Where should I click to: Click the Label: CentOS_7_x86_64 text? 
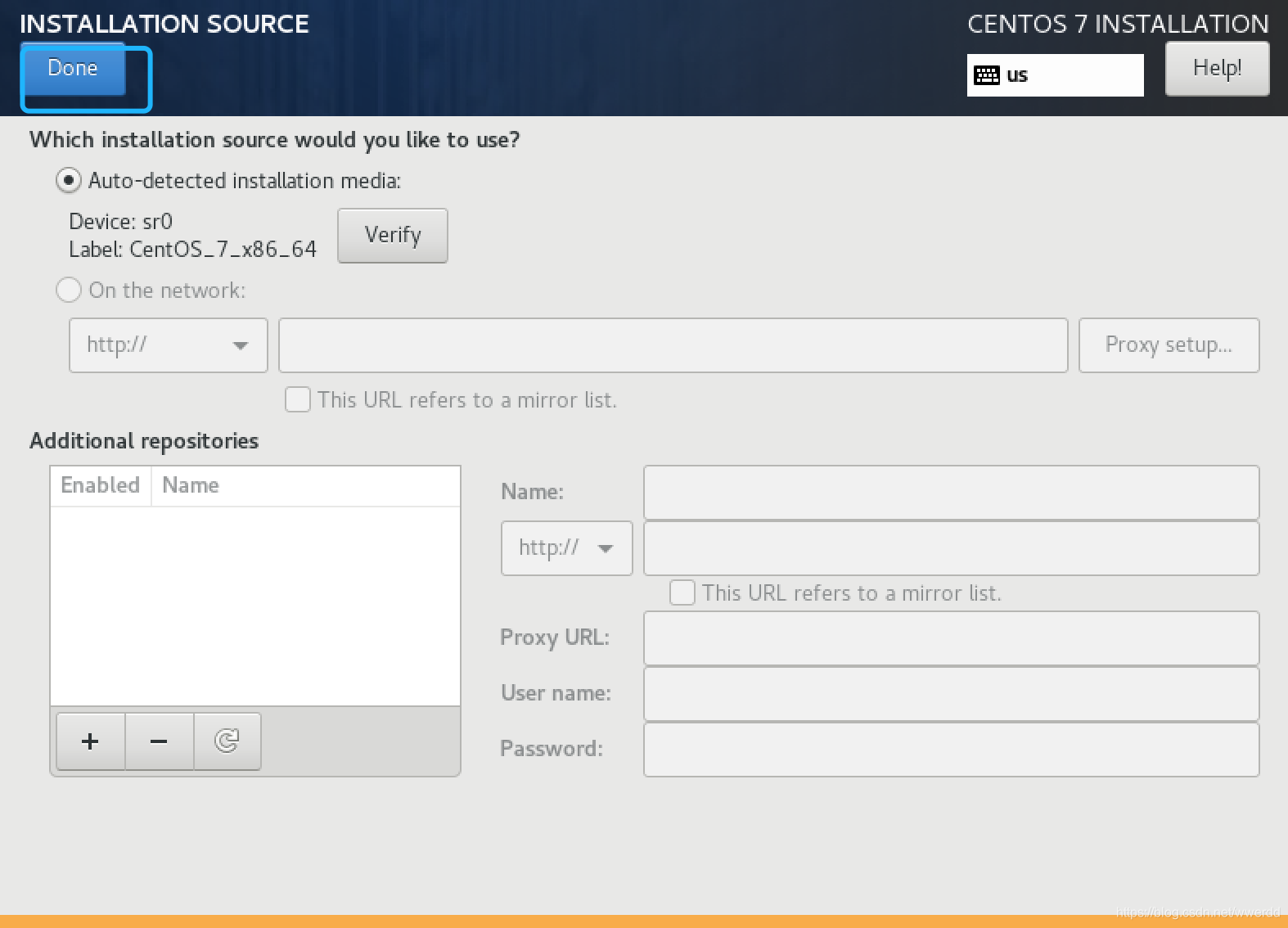click(x=192, y=250)
